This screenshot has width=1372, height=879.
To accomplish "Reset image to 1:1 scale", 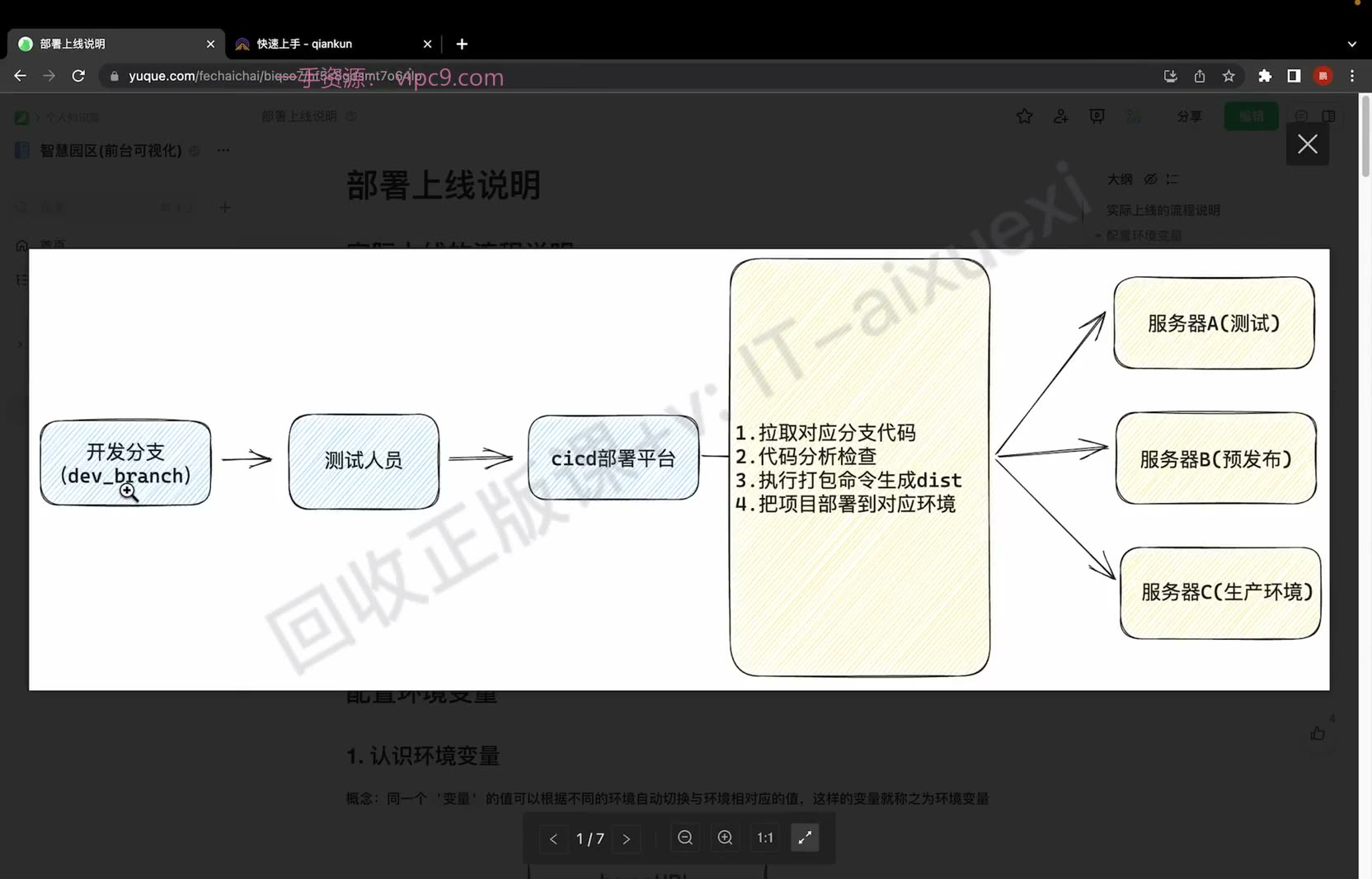I will pyautogui.click(x=765, y=838).
